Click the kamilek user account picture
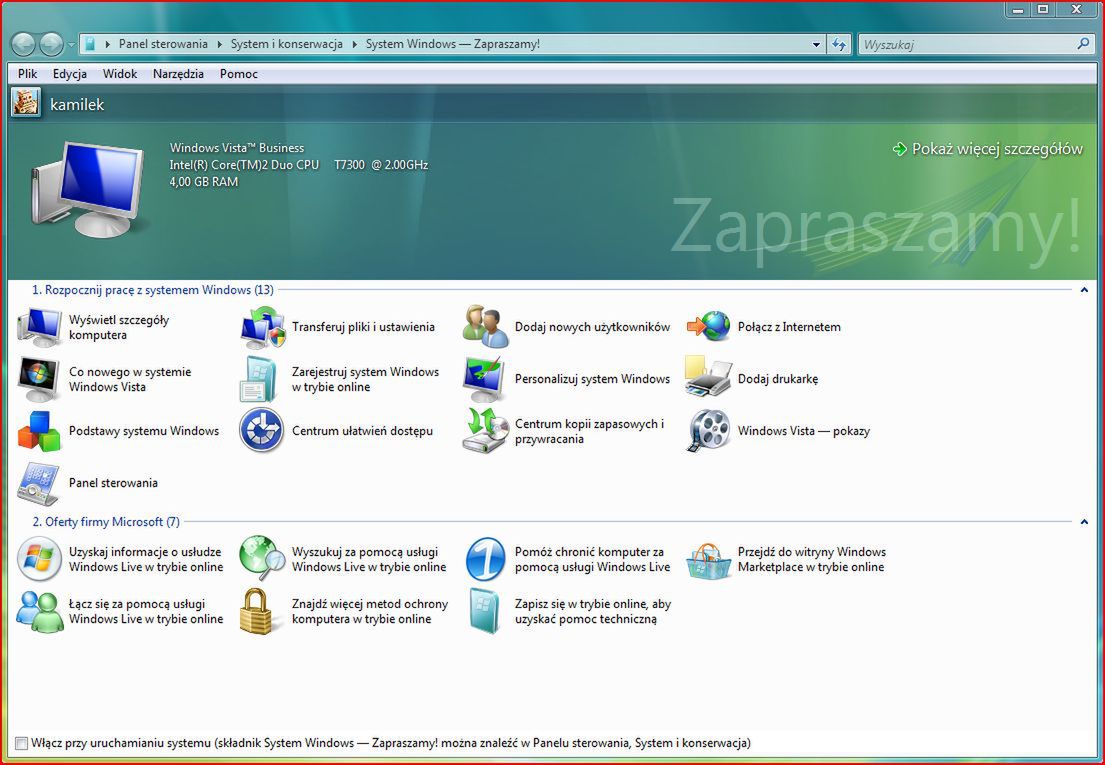The width and height of the screenshot is (1105, 765). (26, 104)
